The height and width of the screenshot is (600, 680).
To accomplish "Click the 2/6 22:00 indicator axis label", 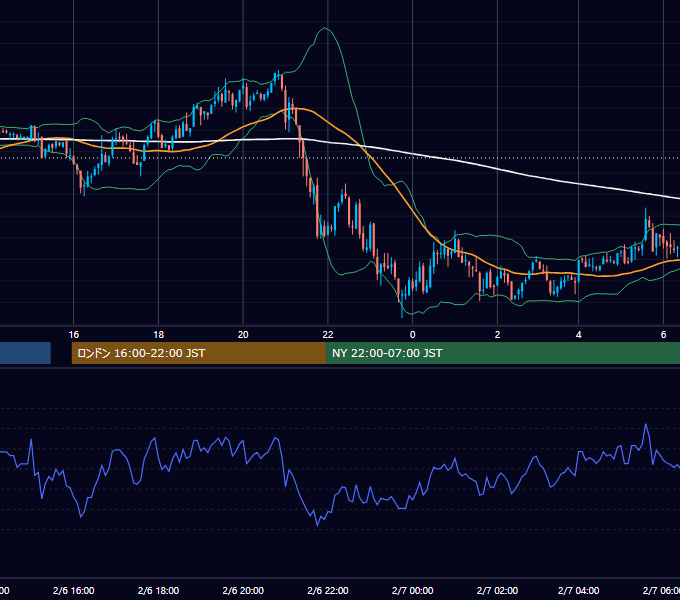I will (328, 591).
